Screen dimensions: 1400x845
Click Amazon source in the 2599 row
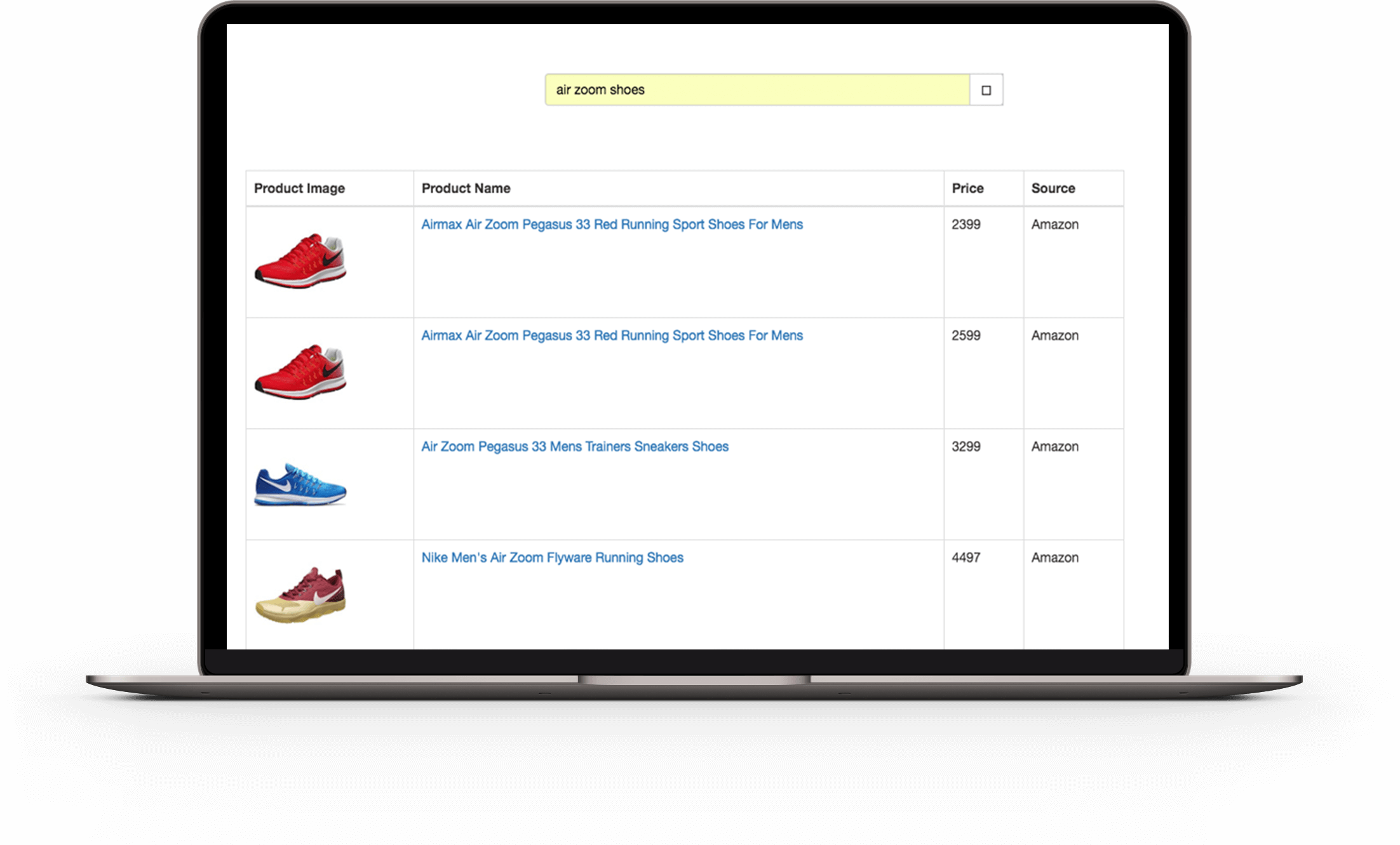(x=1054, y=335)
